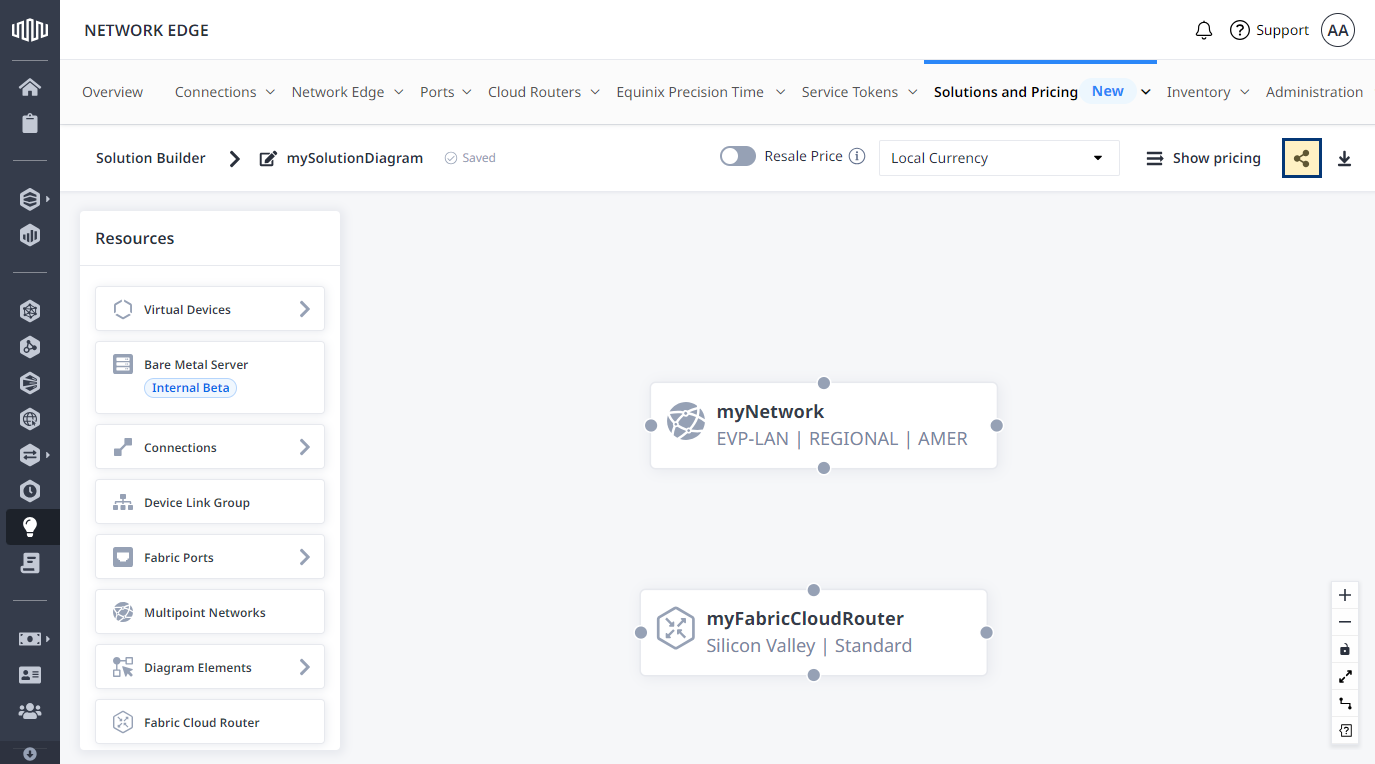Image resolution: width=1375 pixels, height=764 pixels.
Task: Open the ID card sidebar icon
Action: [x=30, y=675]
